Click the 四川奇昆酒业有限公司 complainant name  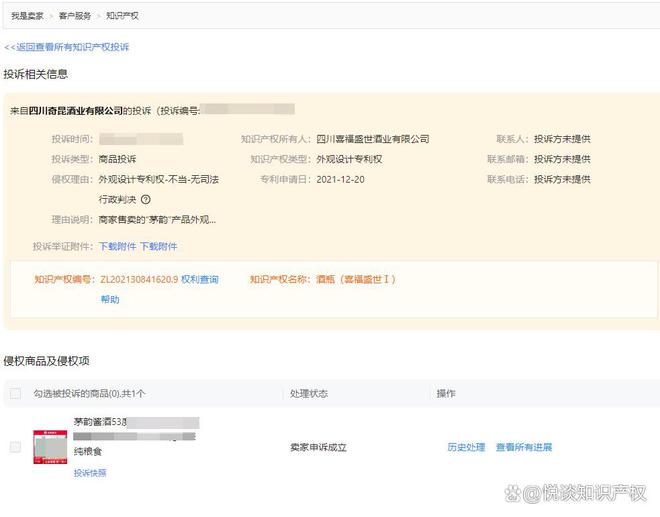(76, 111)
